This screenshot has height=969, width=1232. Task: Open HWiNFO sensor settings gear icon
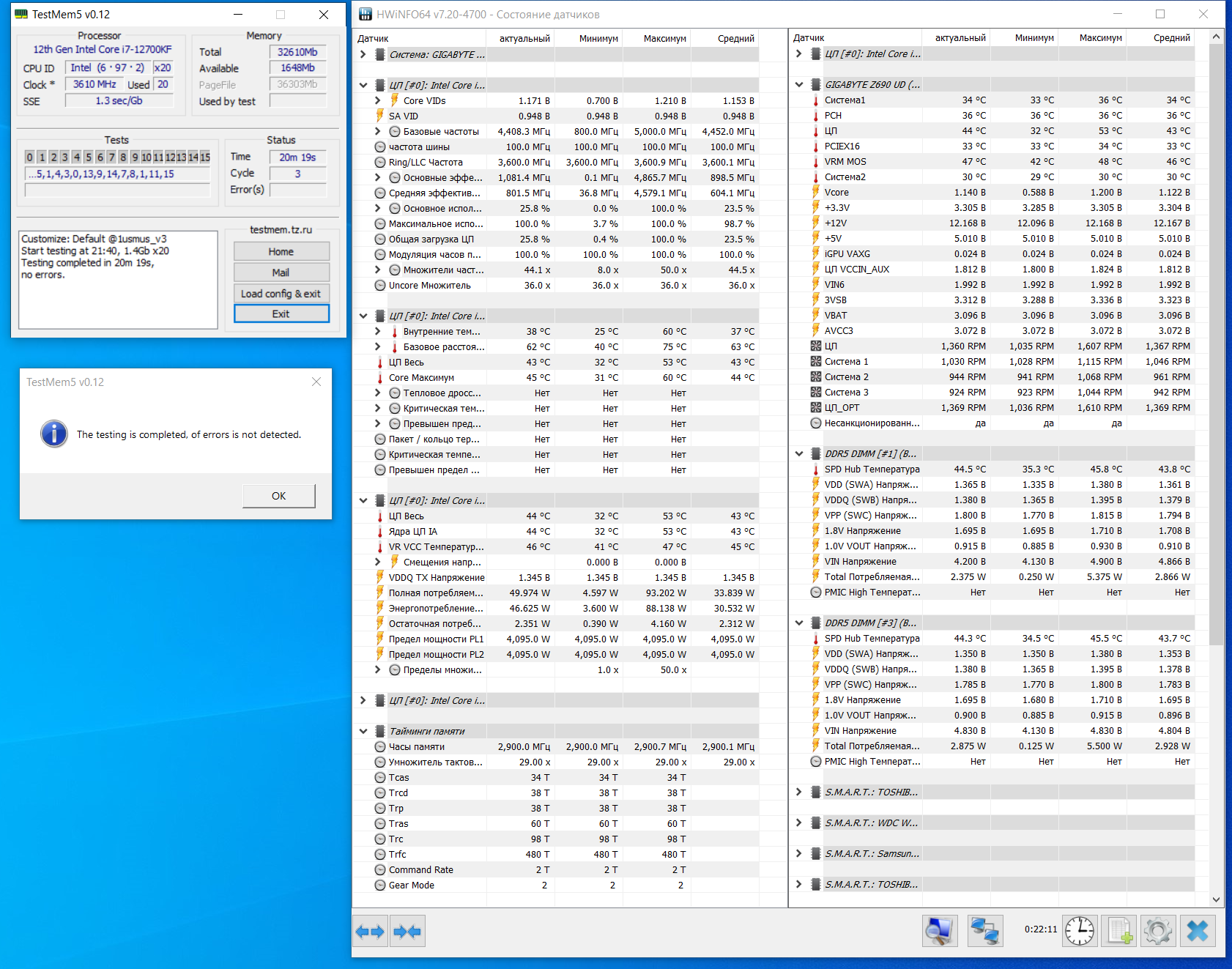click(x=1158, y=931)
